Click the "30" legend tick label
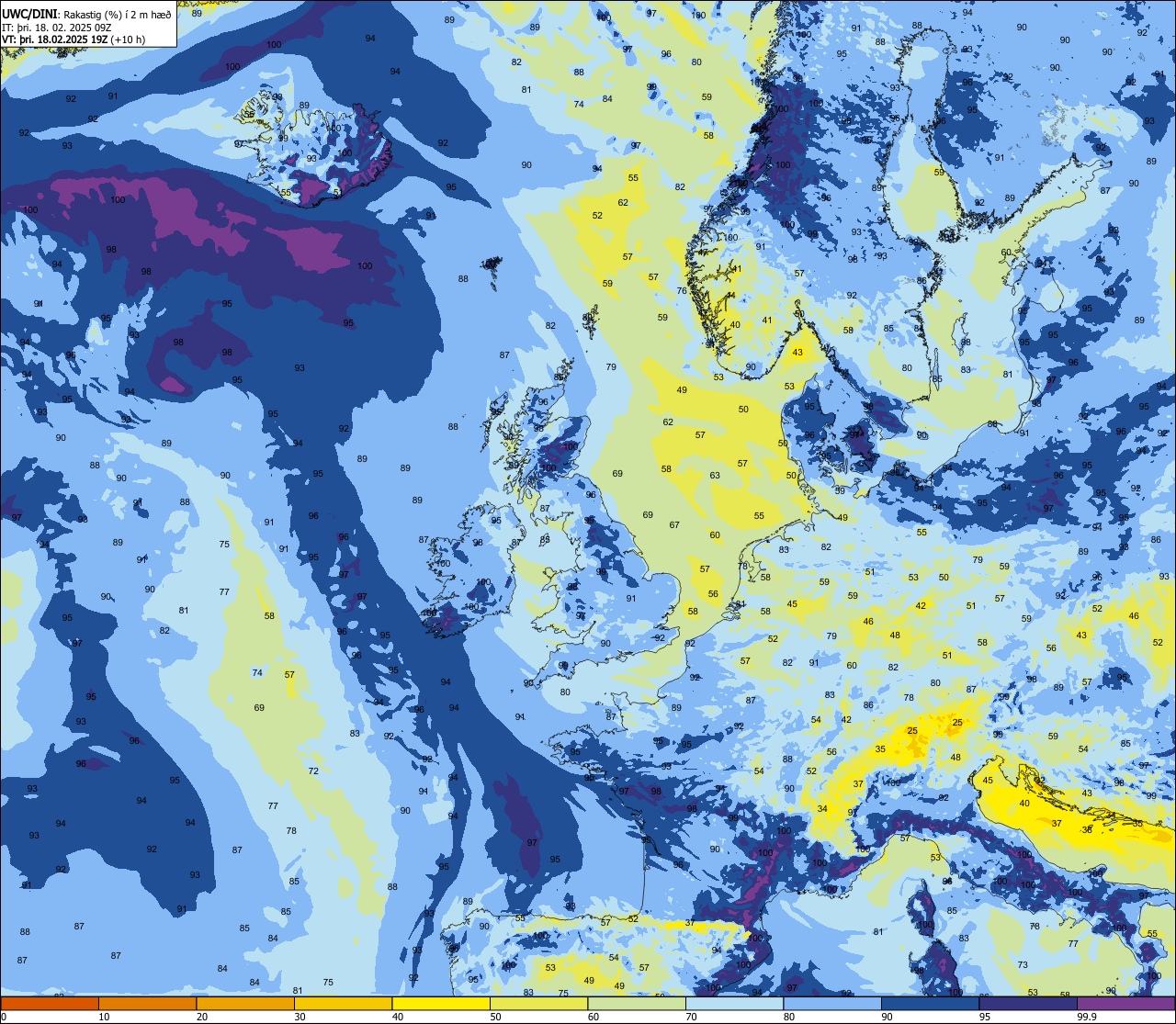The width and height of the screenshot is (1176, 1024). coord(300,1017)
